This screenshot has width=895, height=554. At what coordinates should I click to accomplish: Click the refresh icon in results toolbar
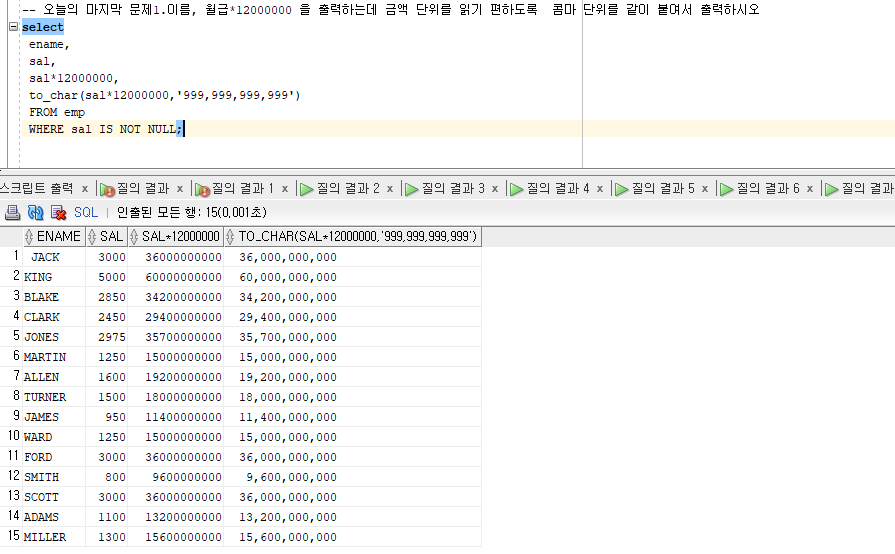(35, 212)
